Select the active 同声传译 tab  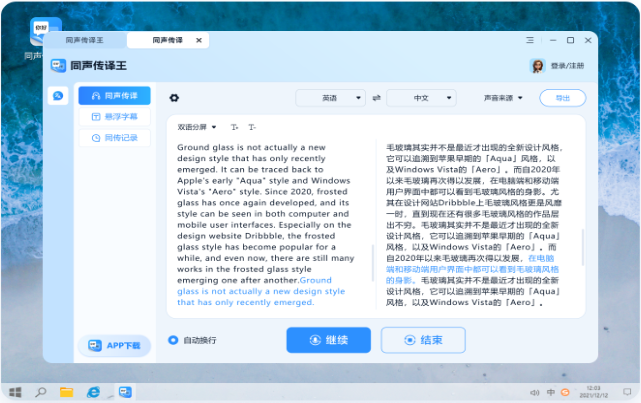[x=167, y=40]
